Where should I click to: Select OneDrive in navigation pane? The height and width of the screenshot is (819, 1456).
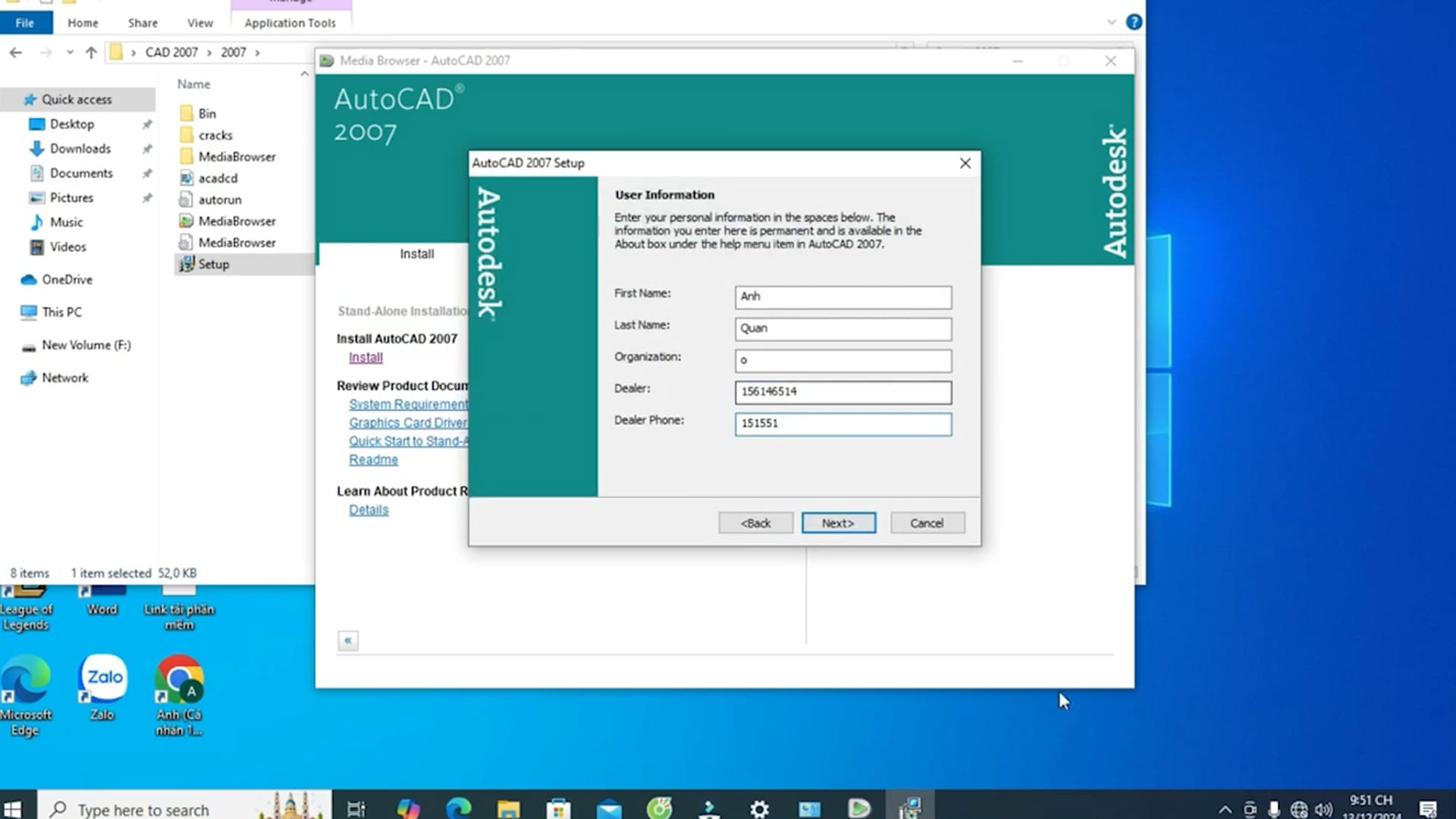(x=67, y=280)
